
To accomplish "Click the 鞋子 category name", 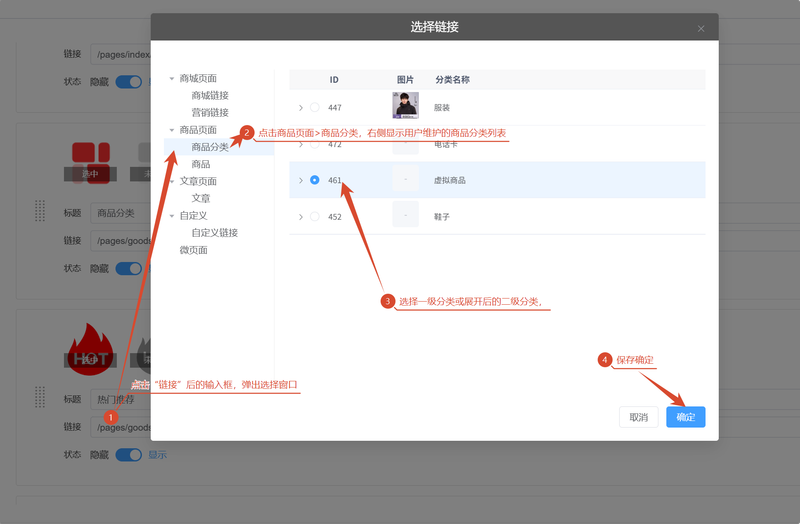I will tap(442, 217).
